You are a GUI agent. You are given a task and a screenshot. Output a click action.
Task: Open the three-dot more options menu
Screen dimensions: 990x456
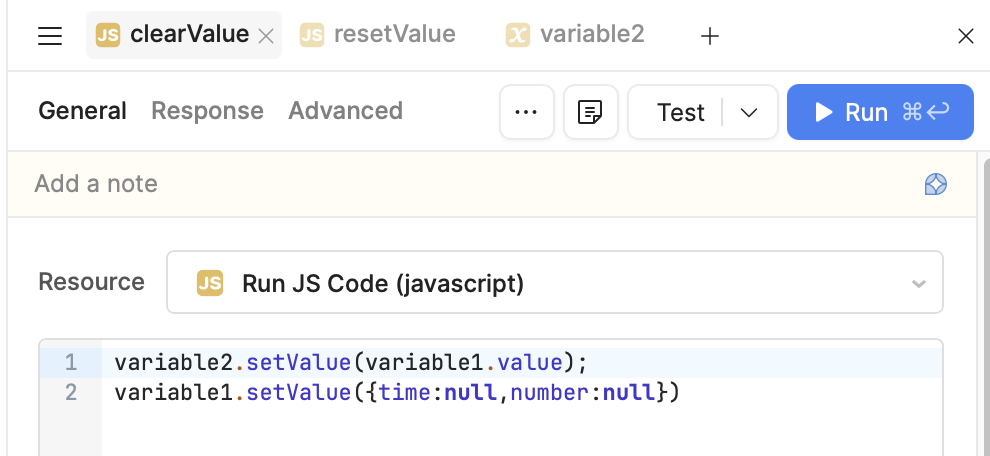tap(526, 112)
